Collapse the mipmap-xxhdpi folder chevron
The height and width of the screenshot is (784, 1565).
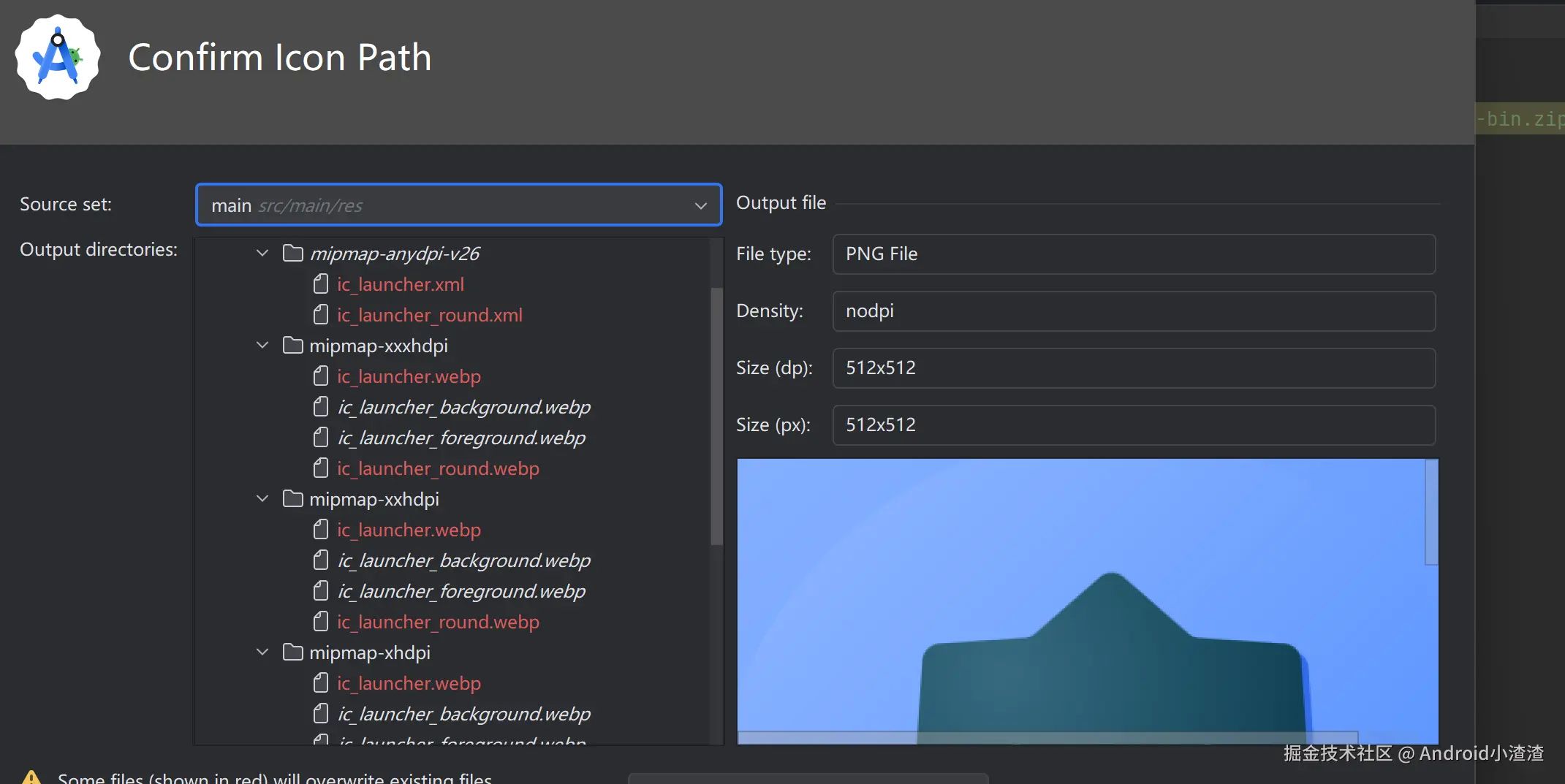pos(262,498)
